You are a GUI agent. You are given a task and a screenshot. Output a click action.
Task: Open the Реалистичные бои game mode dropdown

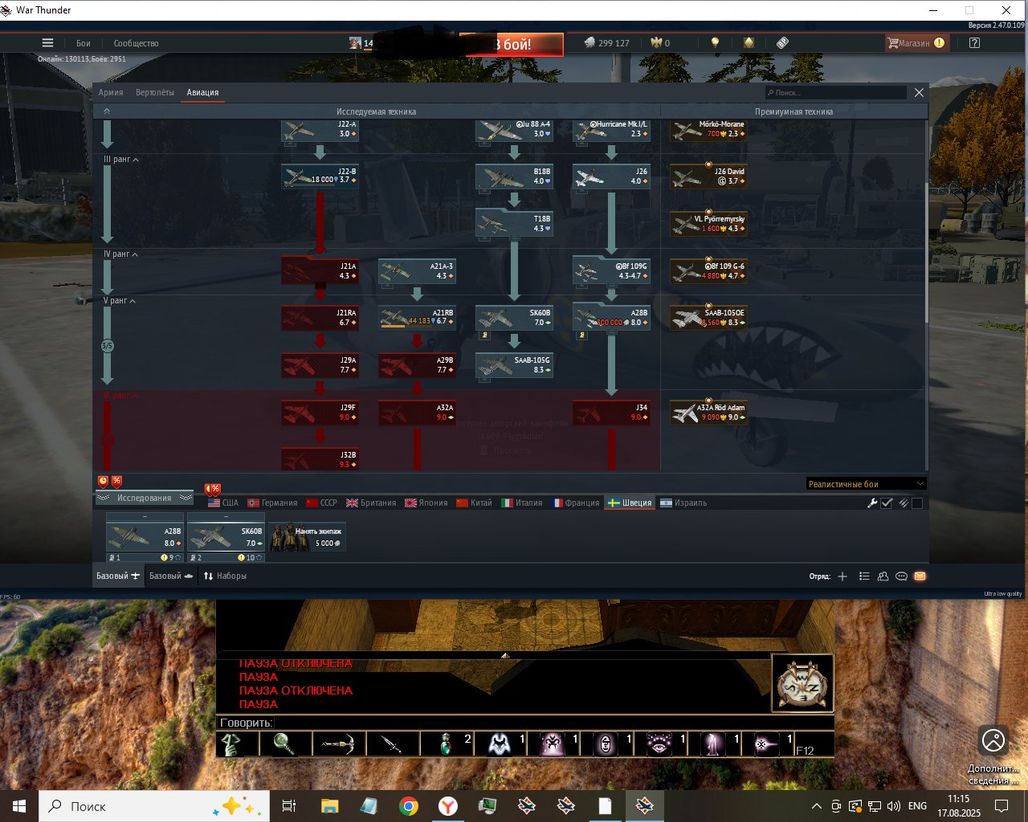tap(865, 484)
